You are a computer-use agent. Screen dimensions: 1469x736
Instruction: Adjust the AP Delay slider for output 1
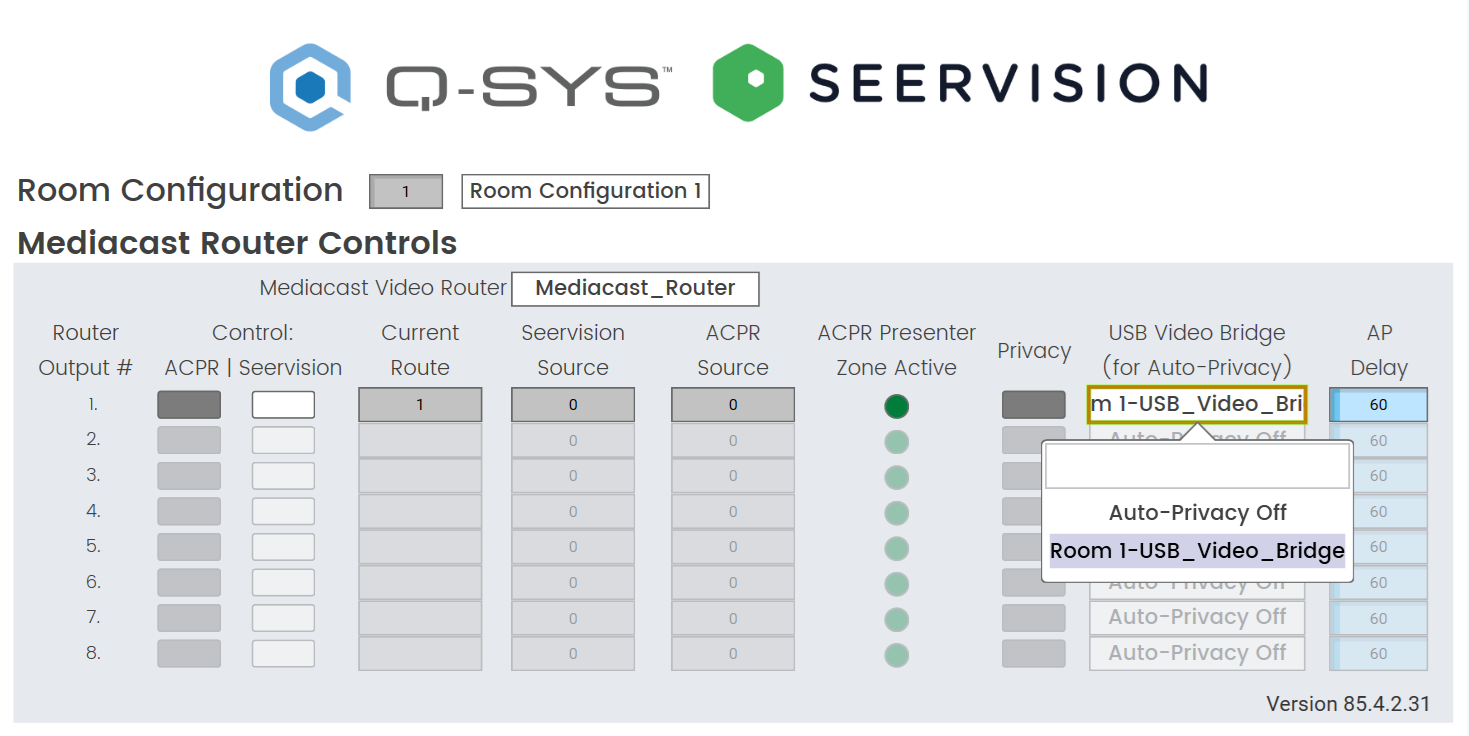point(1379,405)
